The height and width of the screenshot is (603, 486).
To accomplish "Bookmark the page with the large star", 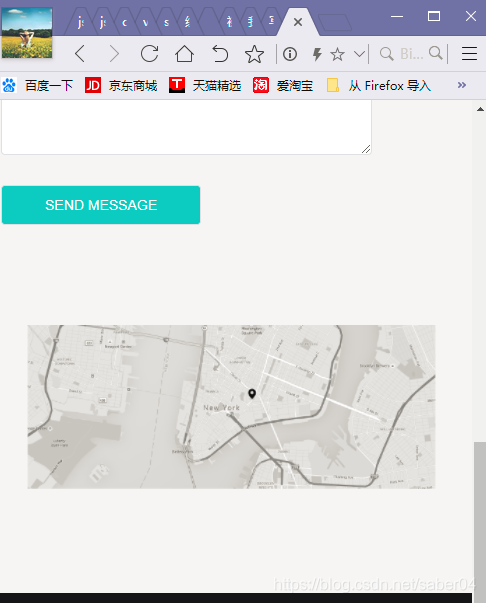I will 254,54.
